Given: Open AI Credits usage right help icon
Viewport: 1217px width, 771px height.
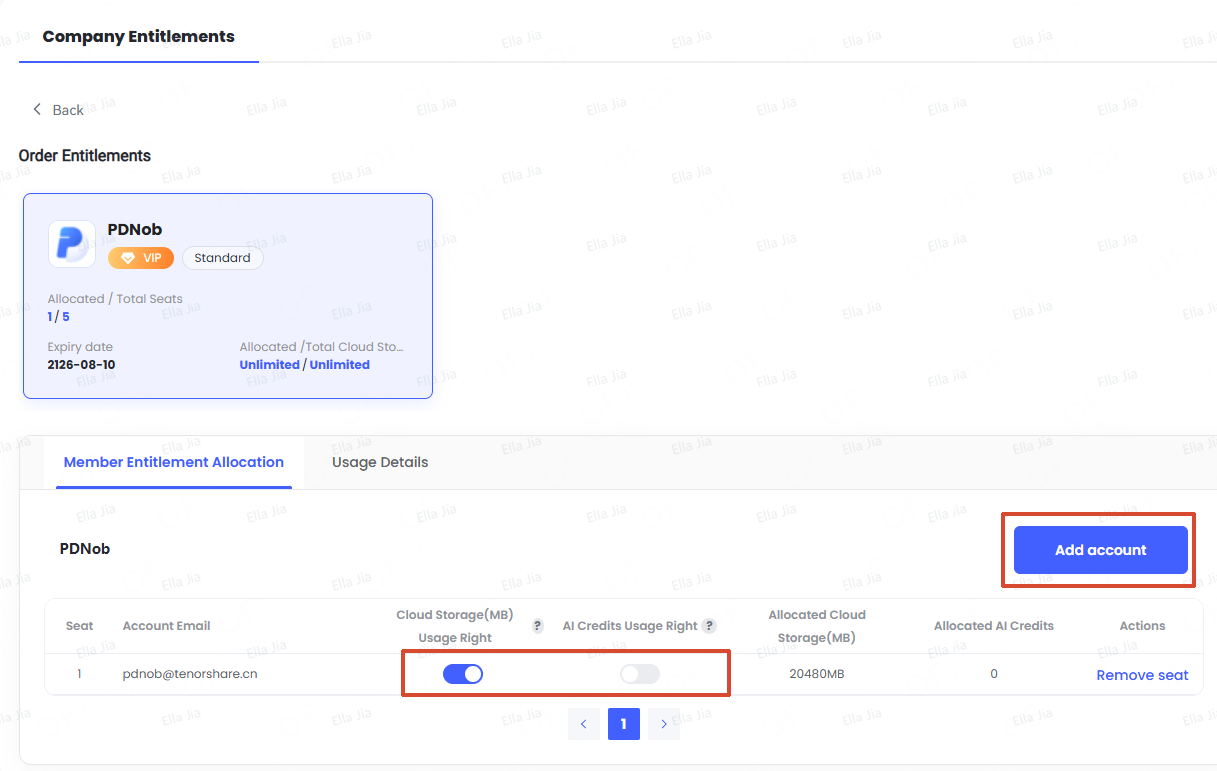Looking at the screenshot, I should 709,626.
